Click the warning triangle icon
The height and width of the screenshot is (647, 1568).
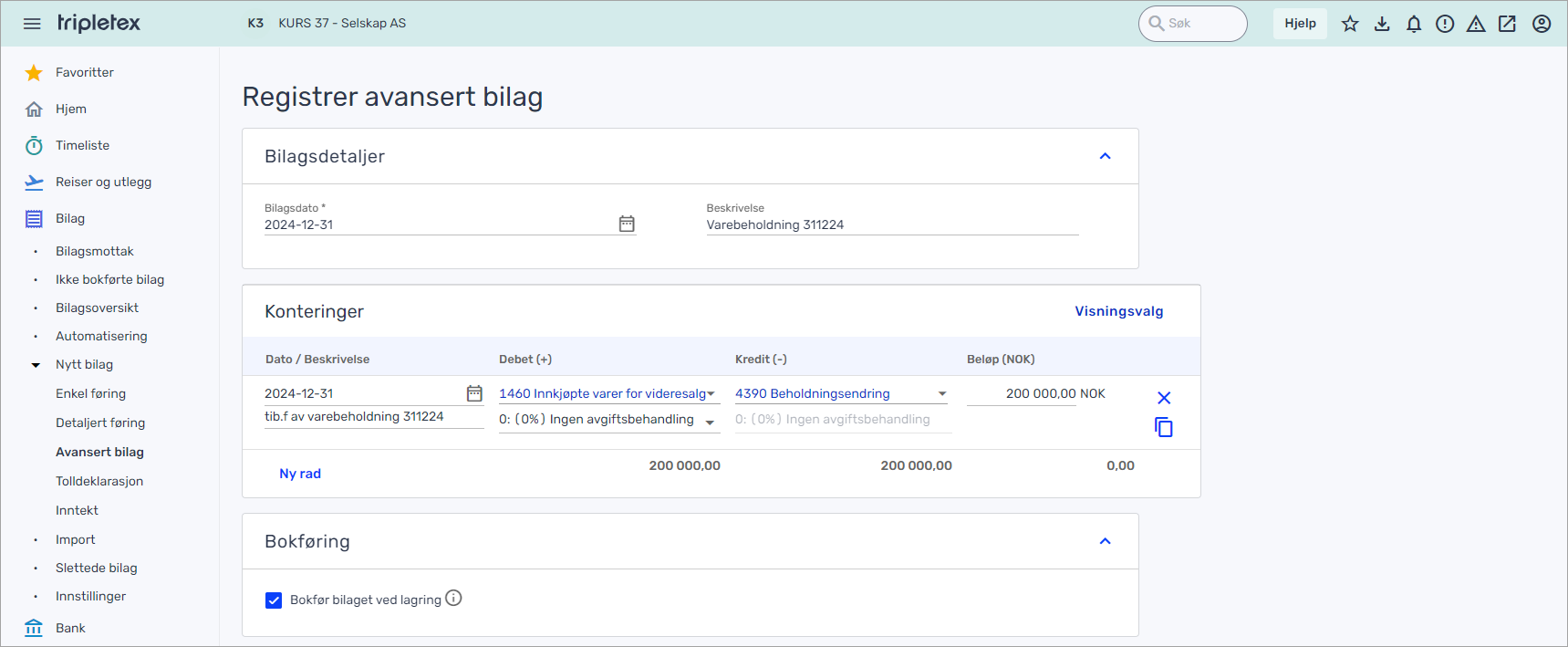1476,24
